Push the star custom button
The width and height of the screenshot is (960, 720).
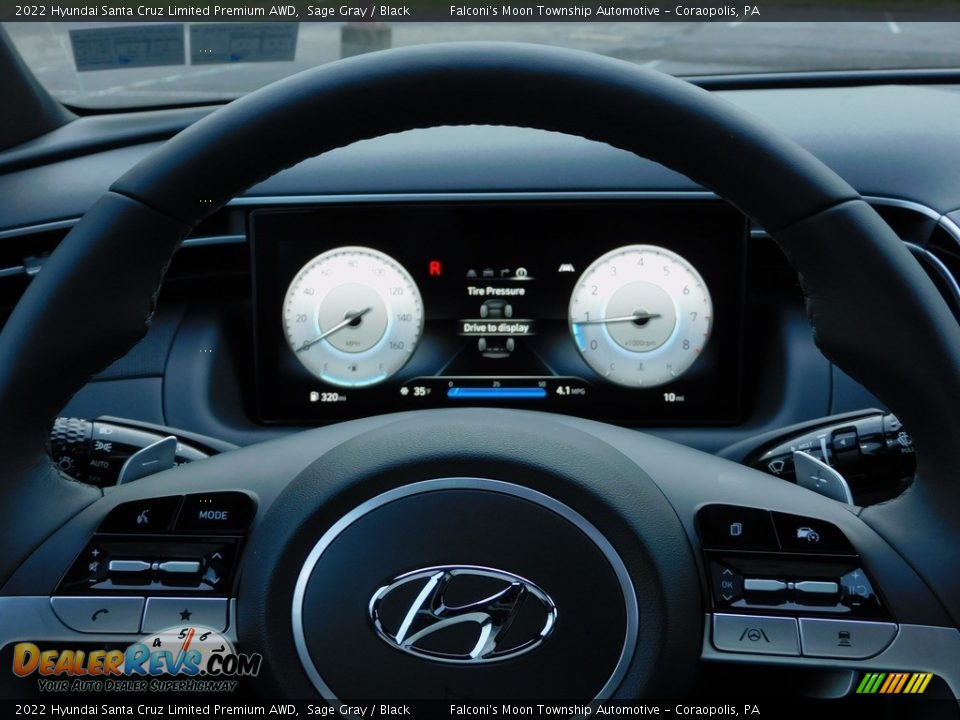click(x=186, y=615)
